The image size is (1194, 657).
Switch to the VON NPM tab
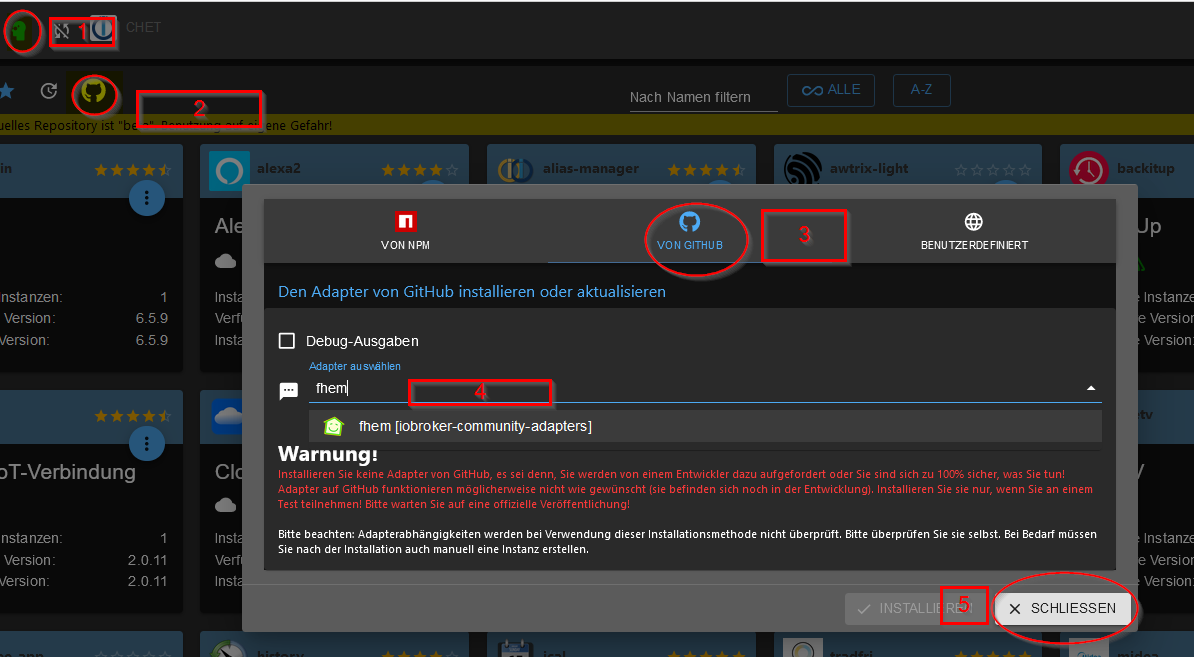click(406, 231)
